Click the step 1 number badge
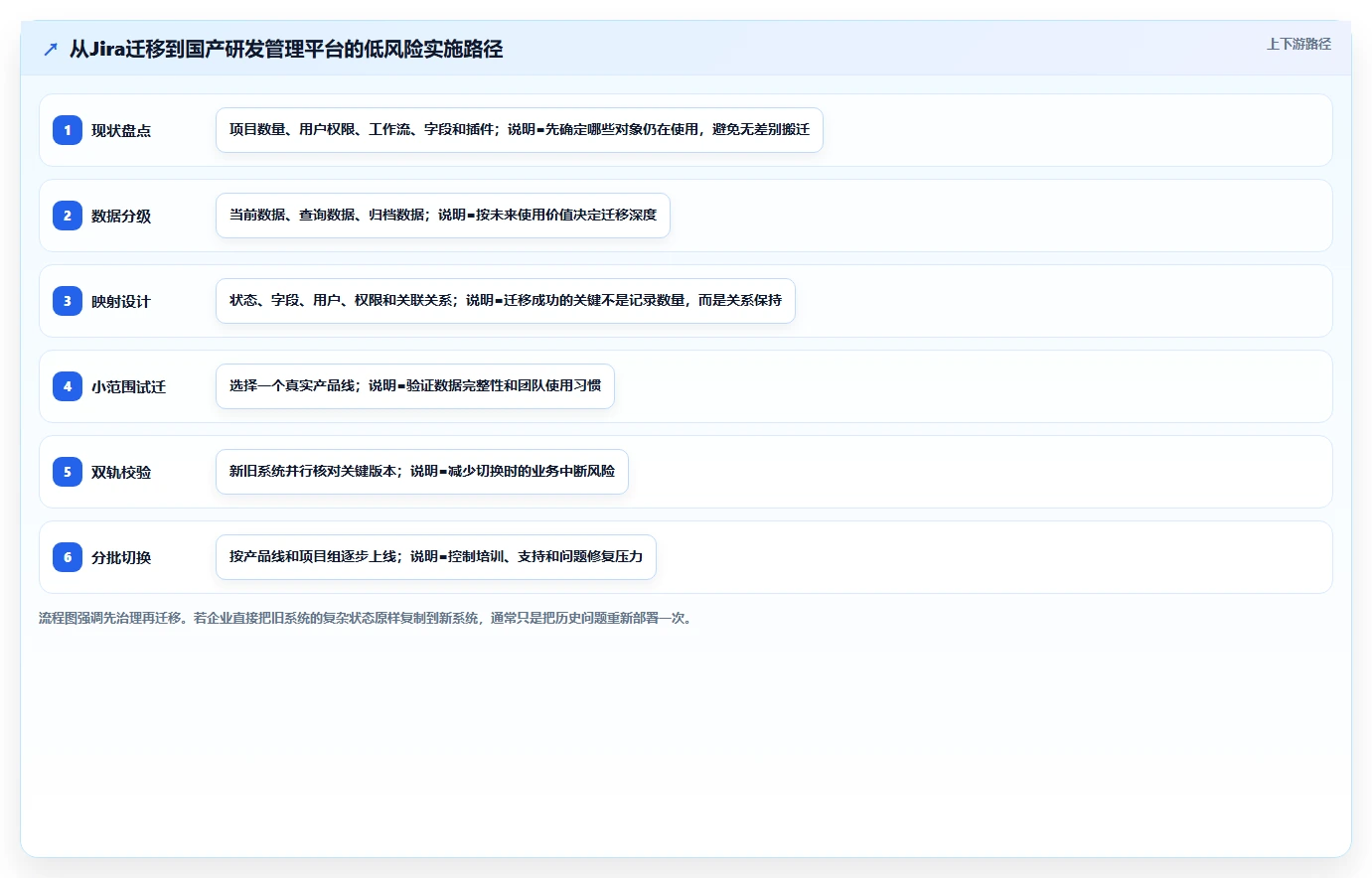Viewport: 1372px width, 878px height. (68, 130)
